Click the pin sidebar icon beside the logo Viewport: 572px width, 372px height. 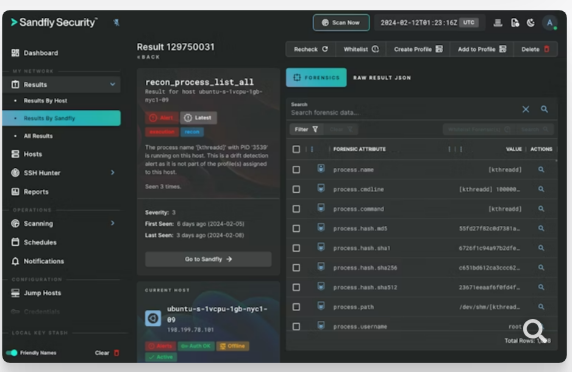coord(116,23)
